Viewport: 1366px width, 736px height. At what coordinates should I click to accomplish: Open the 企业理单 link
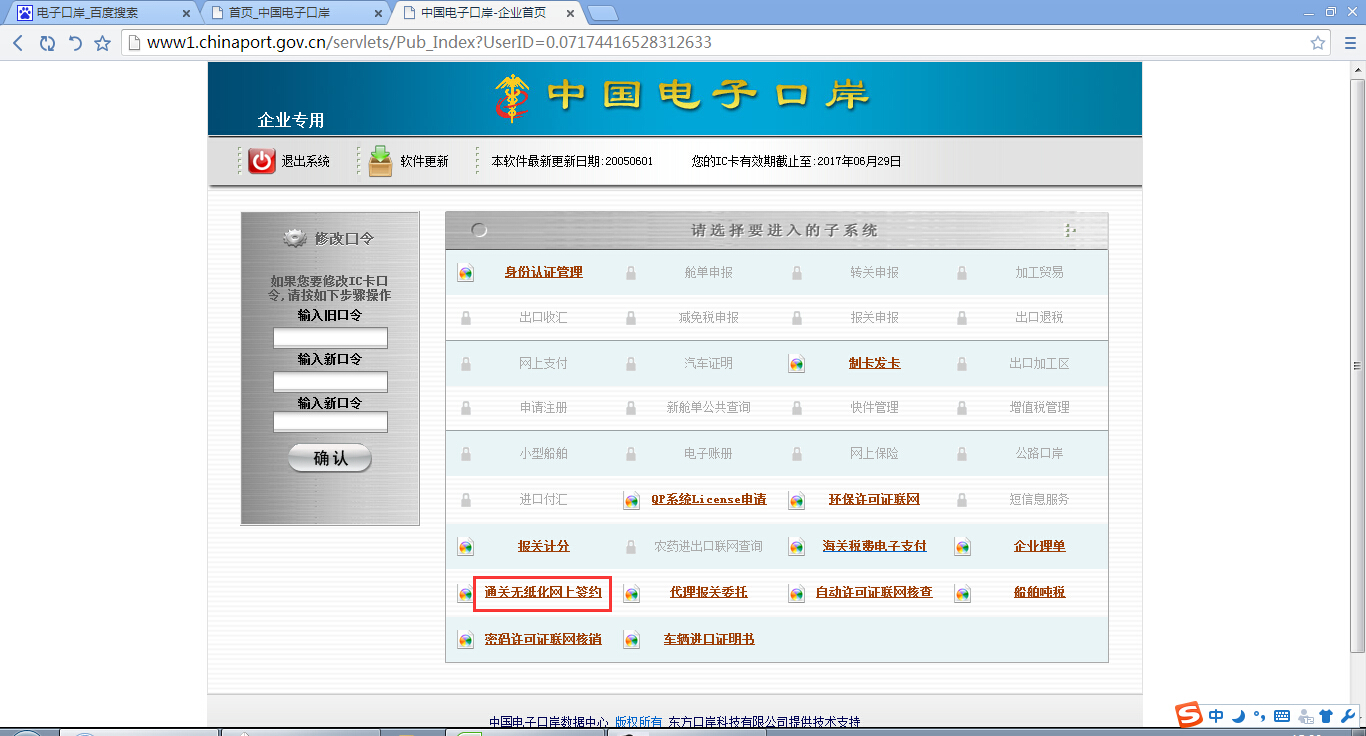(x=1039, y=546)
